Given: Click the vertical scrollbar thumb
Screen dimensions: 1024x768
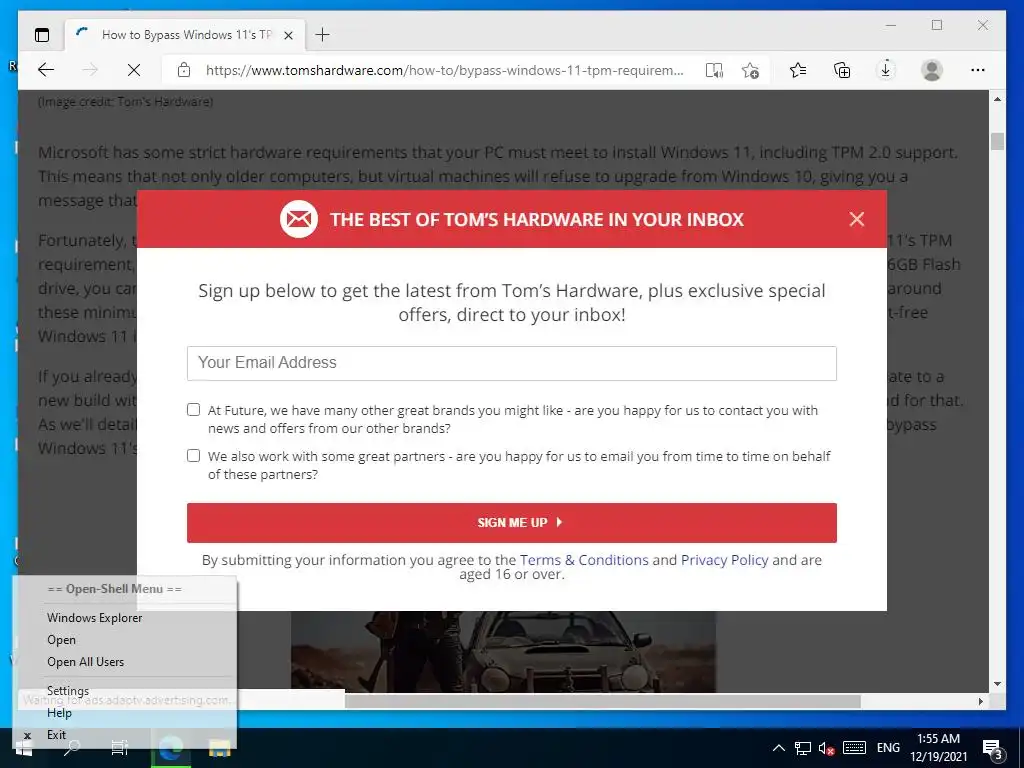Looking at the screenshot, I should point(997,141).
